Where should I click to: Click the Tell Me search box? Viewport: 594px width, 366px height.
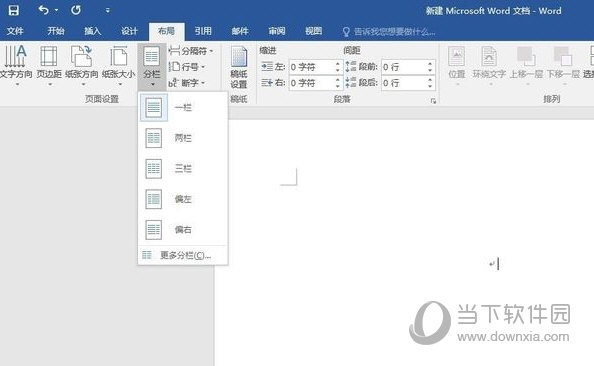[389, 32]
